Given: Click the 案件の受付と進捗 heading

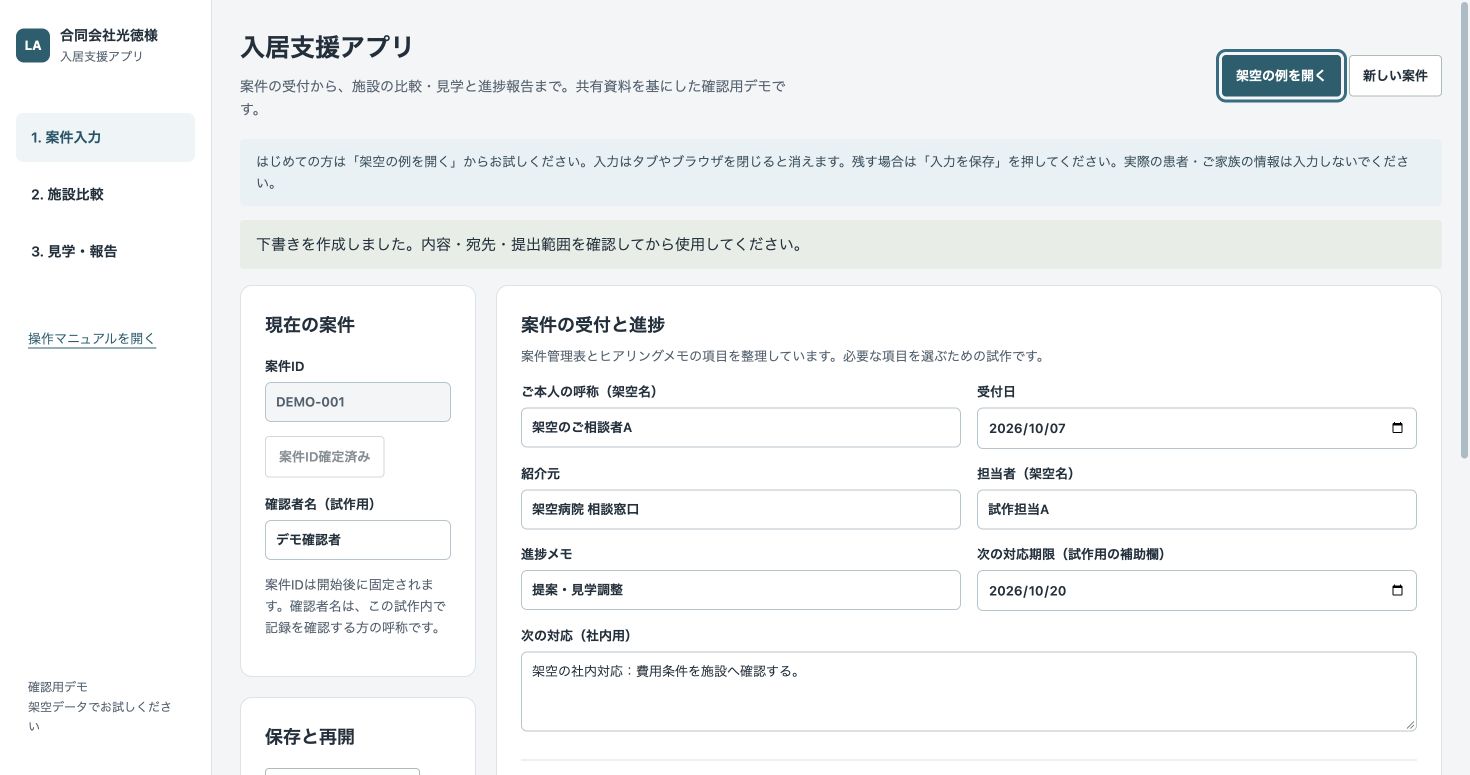Looking at the screenshot, I should pos(593,325).
